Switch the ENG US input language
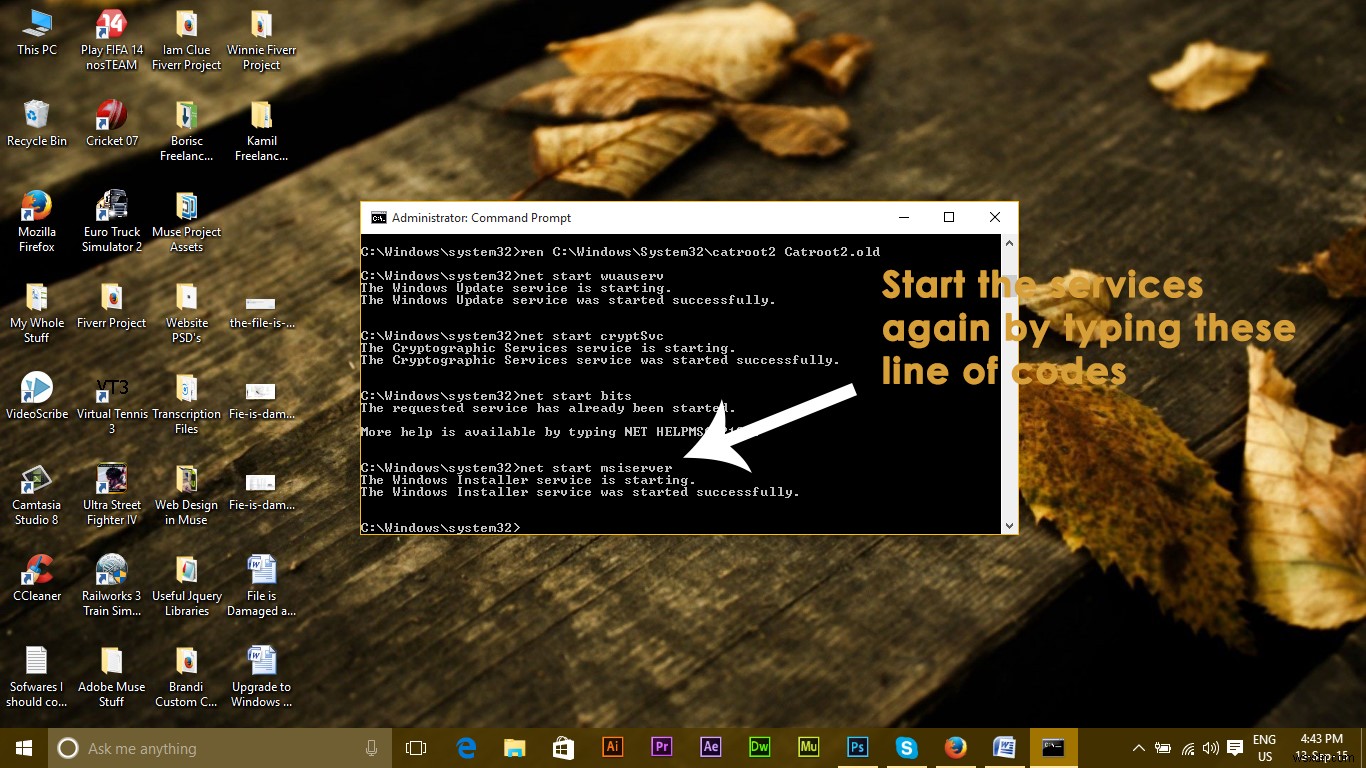 (1265, 748)
